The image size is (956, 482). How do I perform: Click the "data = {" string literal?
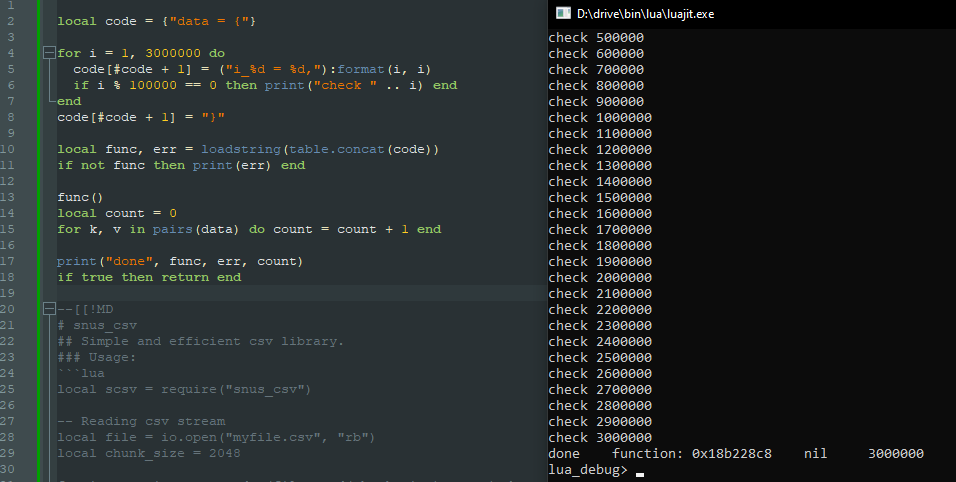209,21
